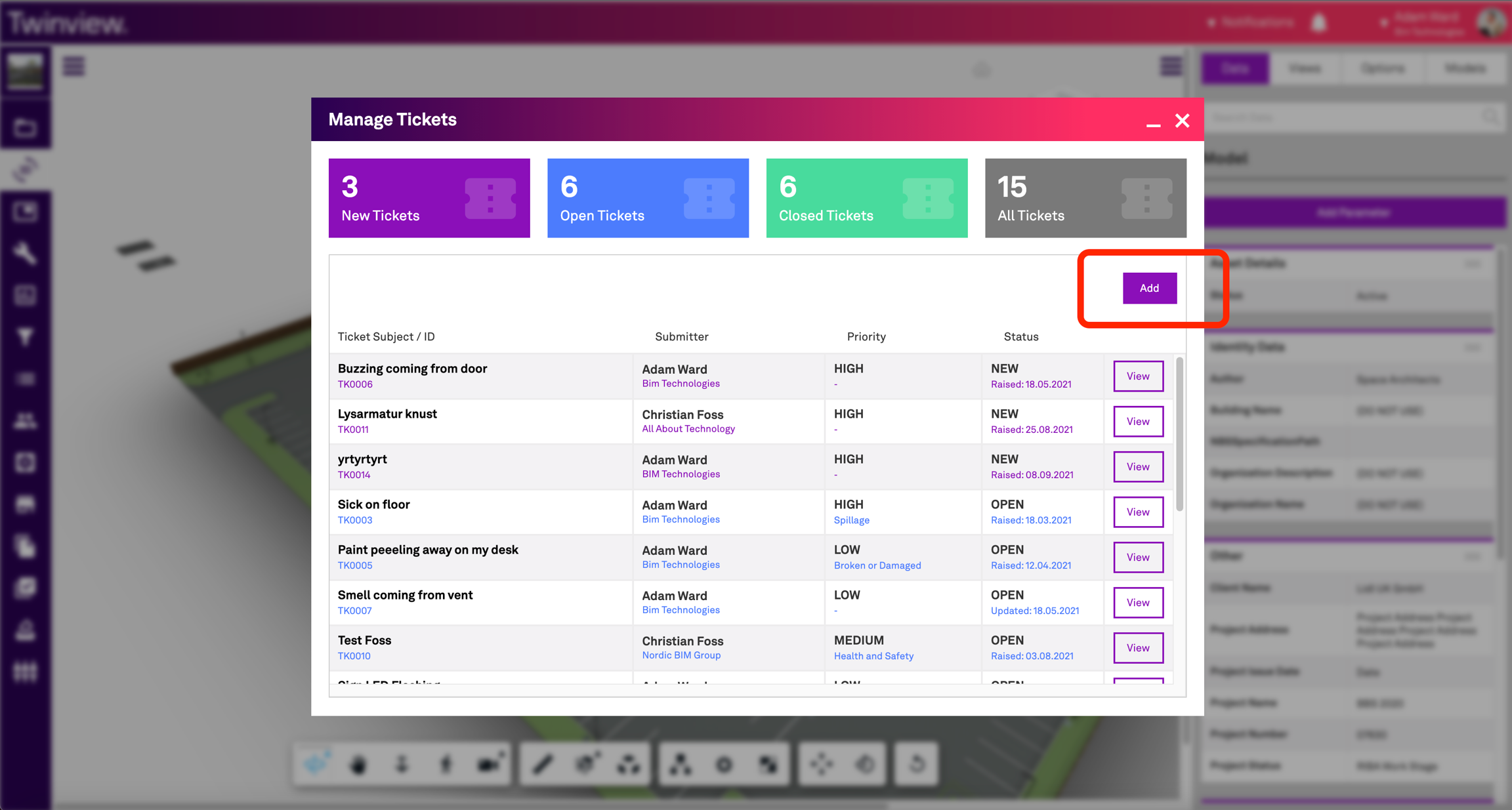View the Paint peeling ticket TK0005
Image resolution: width=1512 pixels, height=810 pixels.
tap(1138, 557)
